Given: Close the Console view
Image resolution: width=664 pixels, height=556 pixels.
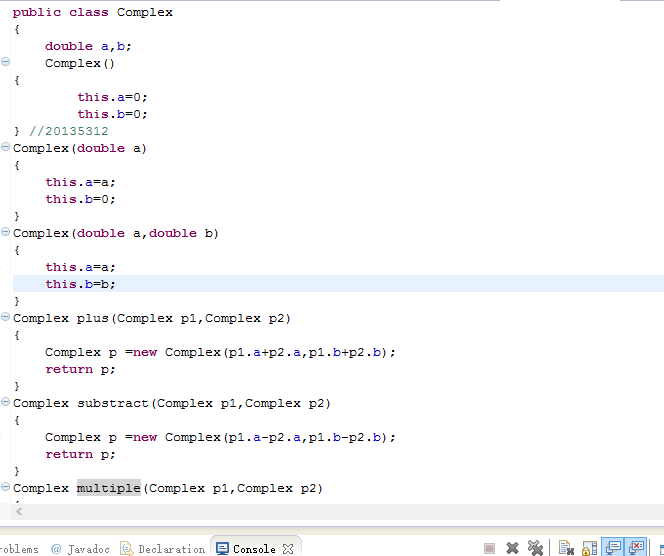Looking at the screenshot, I should pyautogui.click(x=288, y=549).
